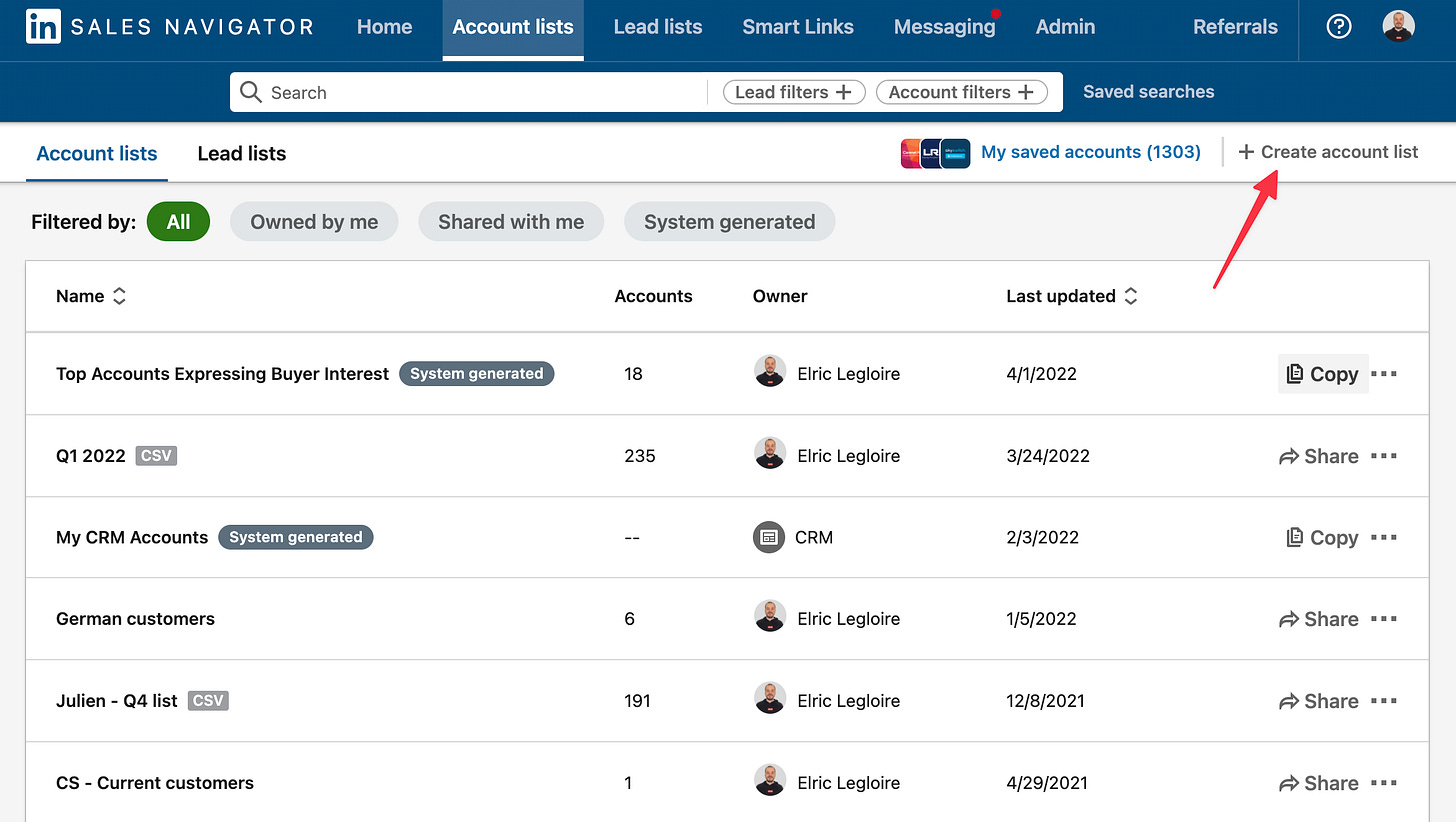Open the Julien - Q4 list

coord(117,701)
